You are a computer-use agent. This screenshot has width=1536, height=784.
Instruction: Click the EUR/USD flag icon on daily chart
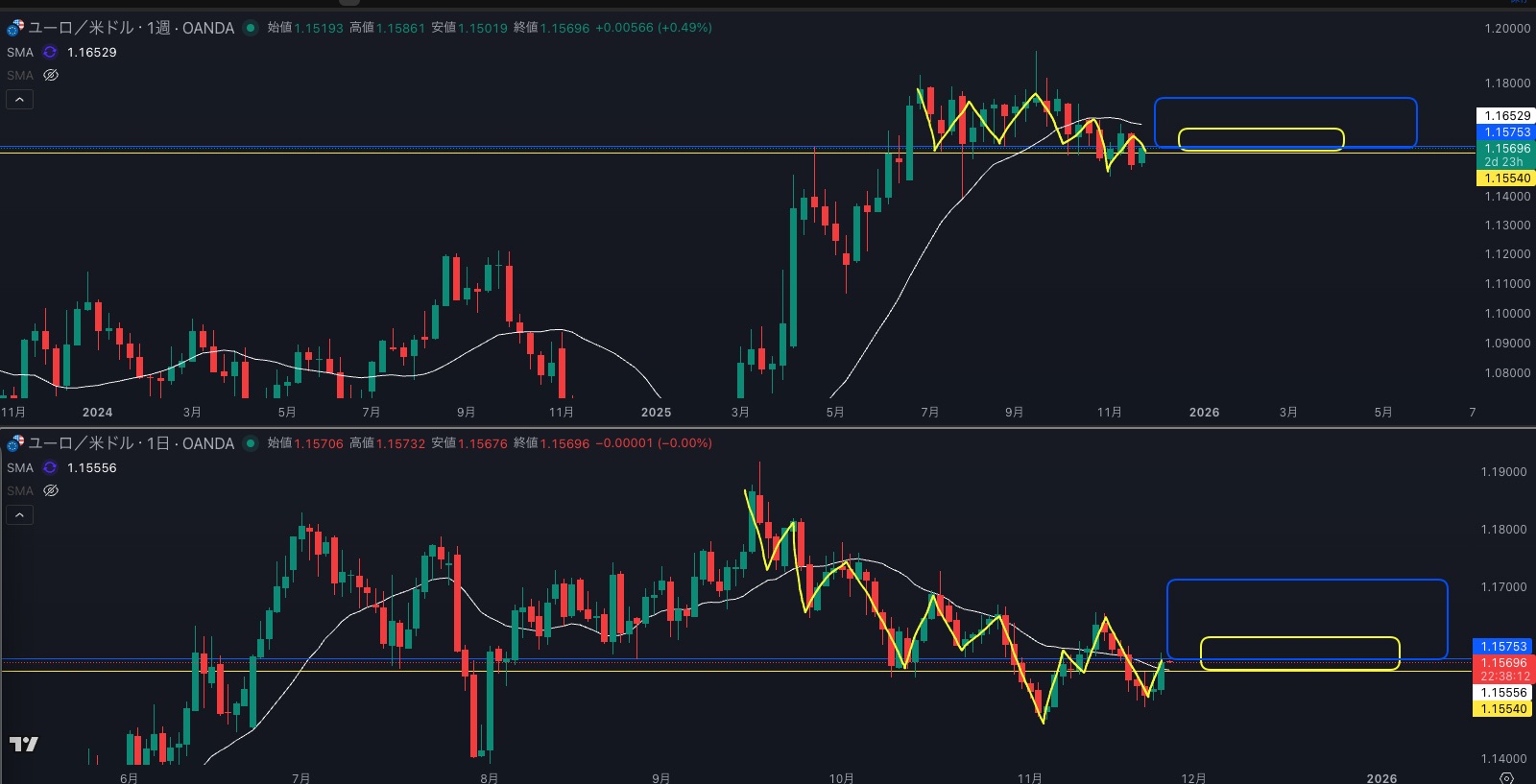pyautogui.click(x=15, y=443)
